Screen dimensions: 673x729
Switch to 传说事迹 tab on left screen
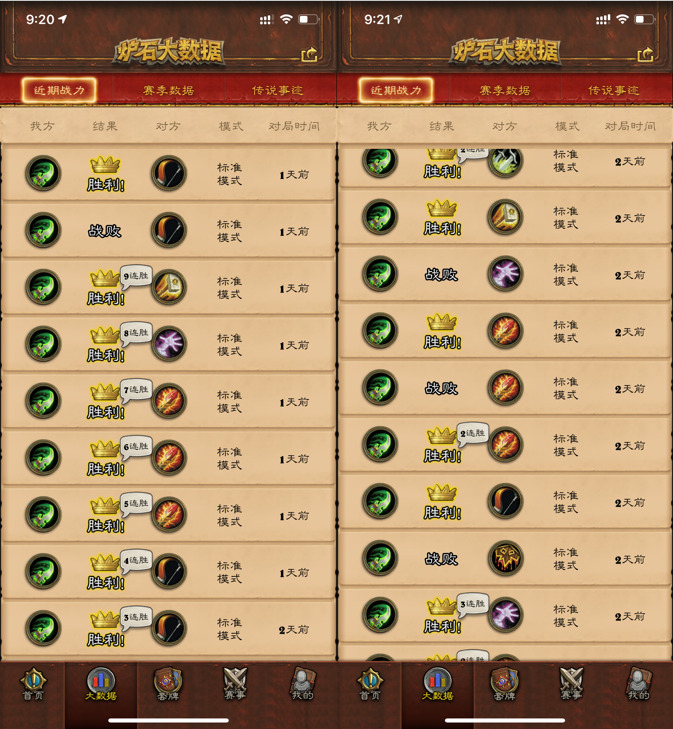pos(277,90)
